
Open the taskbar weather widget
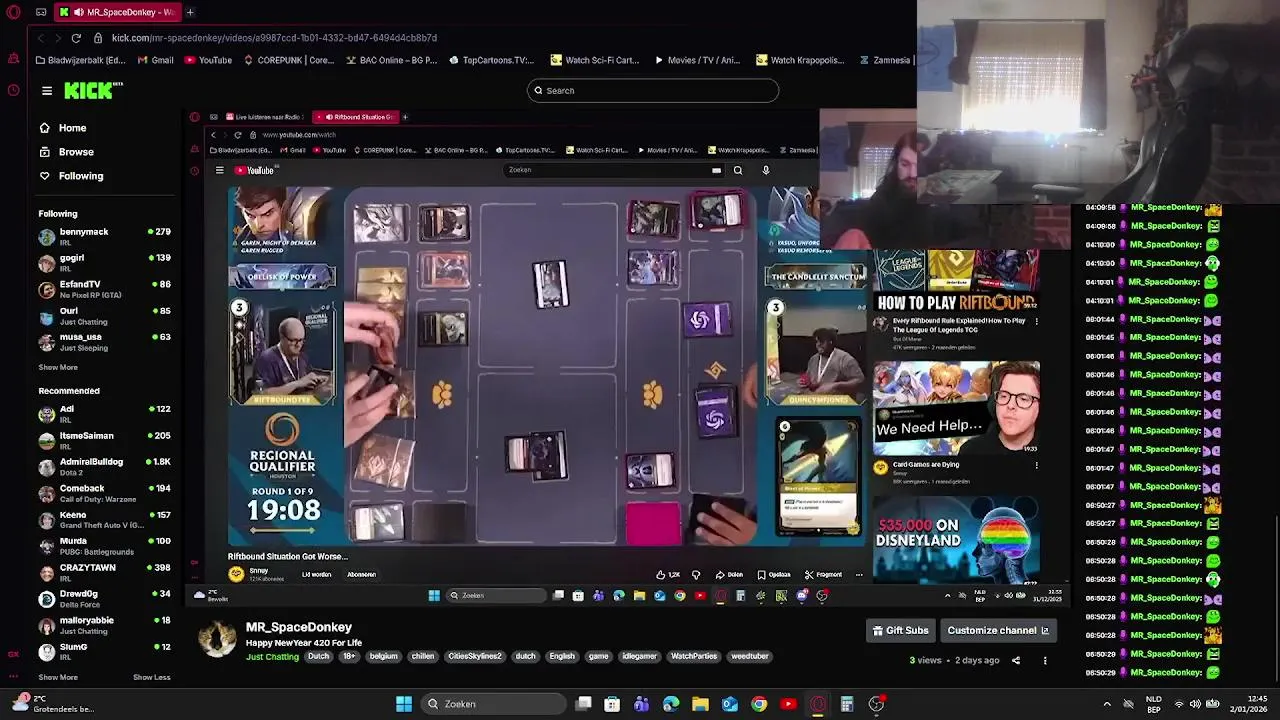point(54,704)
